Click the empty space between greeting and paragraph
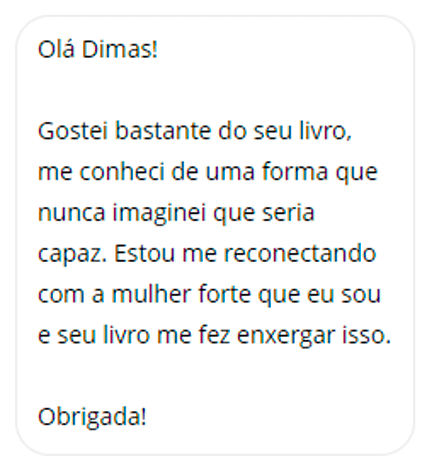The width and height of the screenshot is (436, 473). point(215,90)
